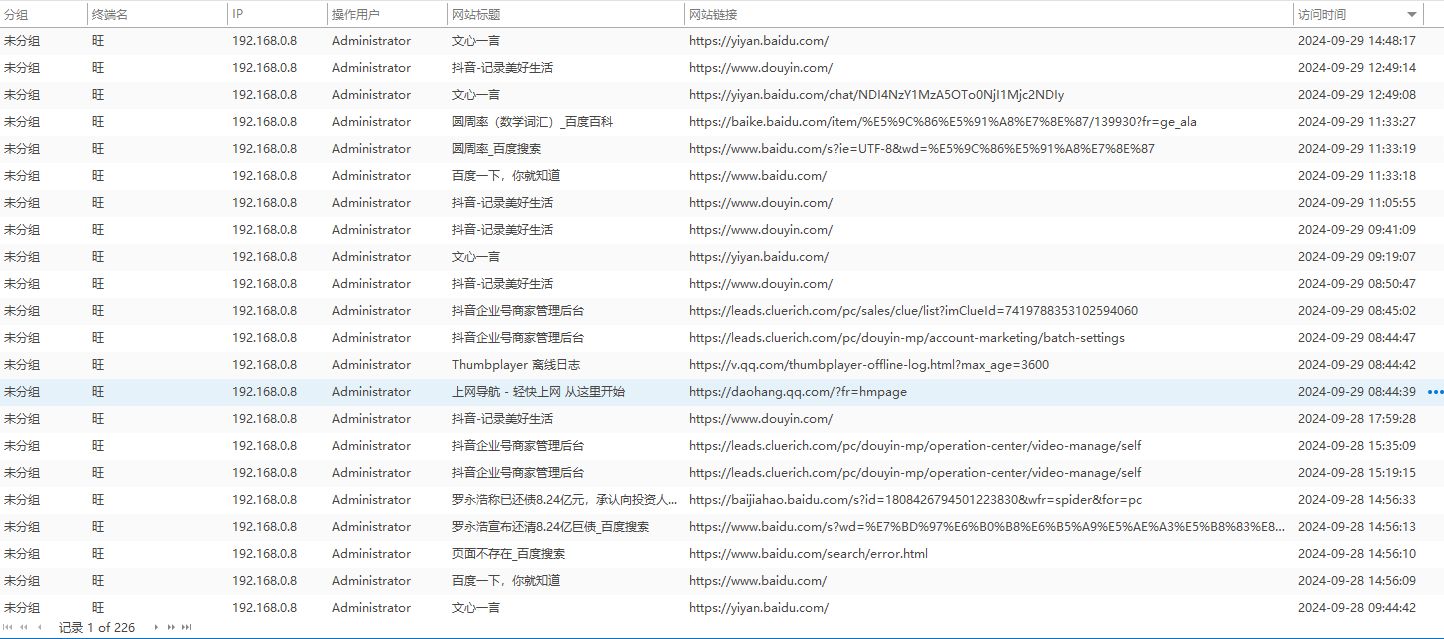Select title 文心一言 visited at 14:48:17

point(476,41)
